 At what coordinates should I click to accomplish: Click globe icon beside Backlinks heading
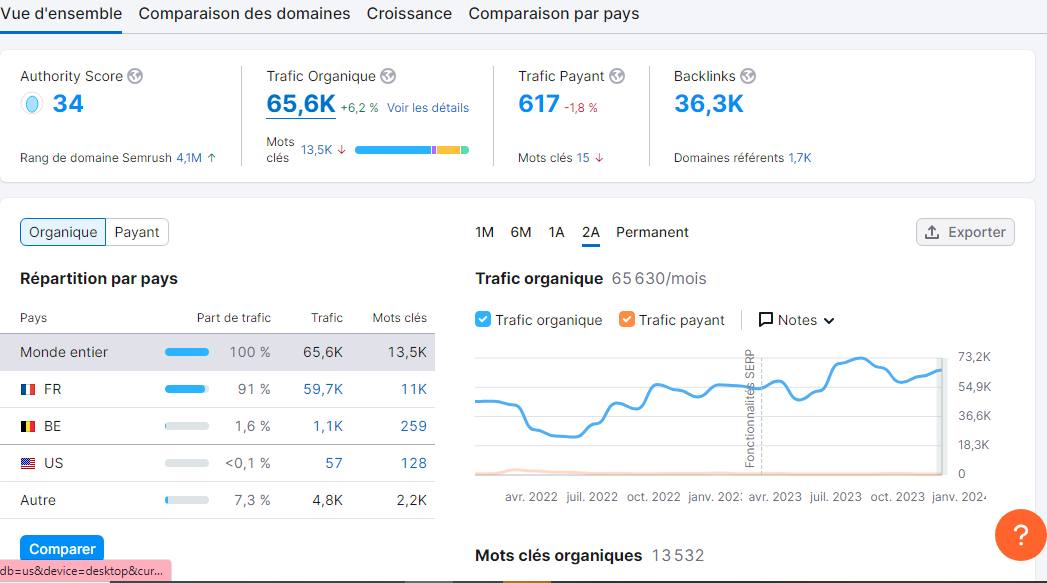pos(748,76)
